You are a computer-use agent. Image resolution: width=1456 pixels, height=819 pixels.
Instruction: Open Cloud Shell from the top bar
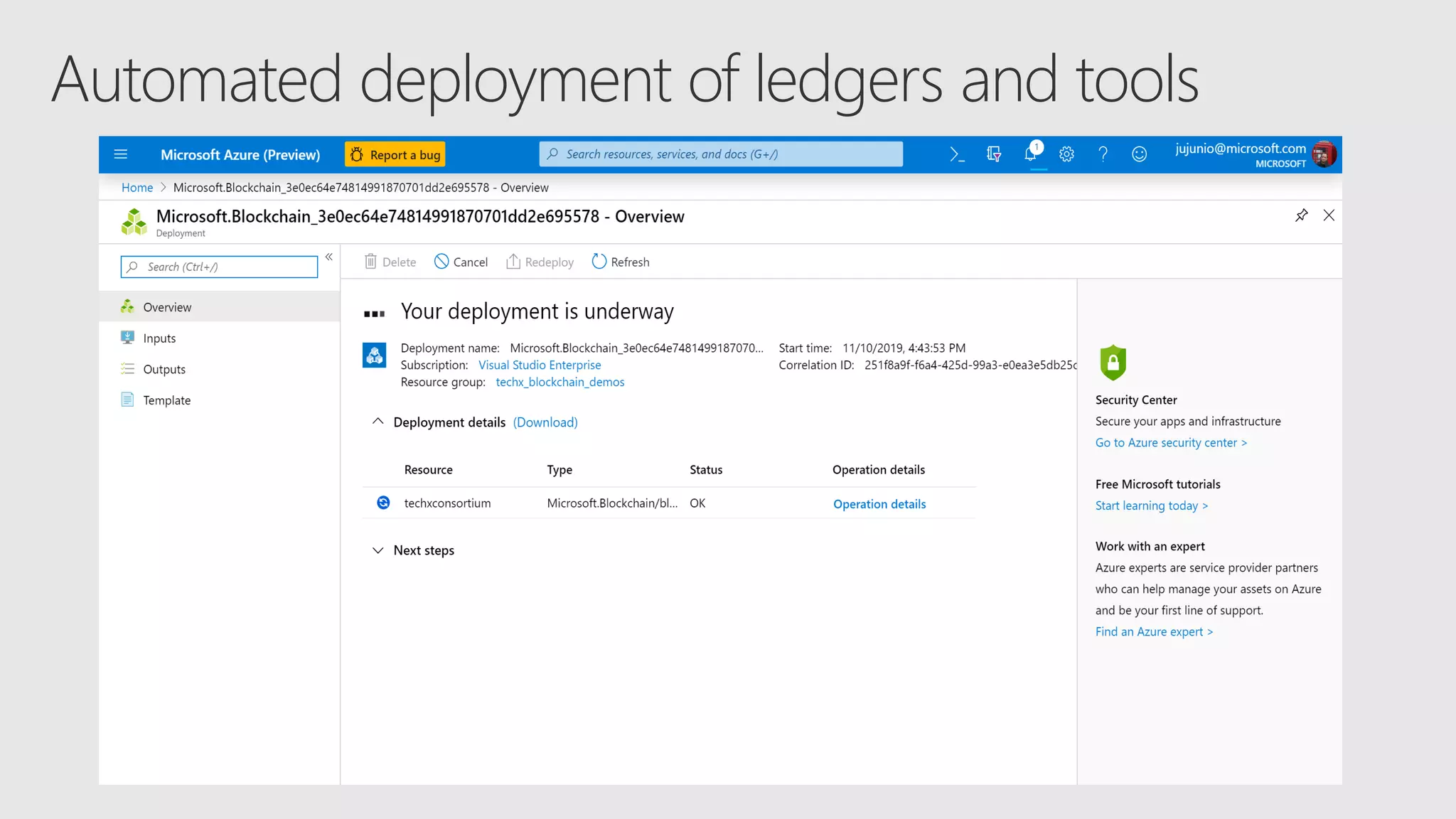coord(957,154)
